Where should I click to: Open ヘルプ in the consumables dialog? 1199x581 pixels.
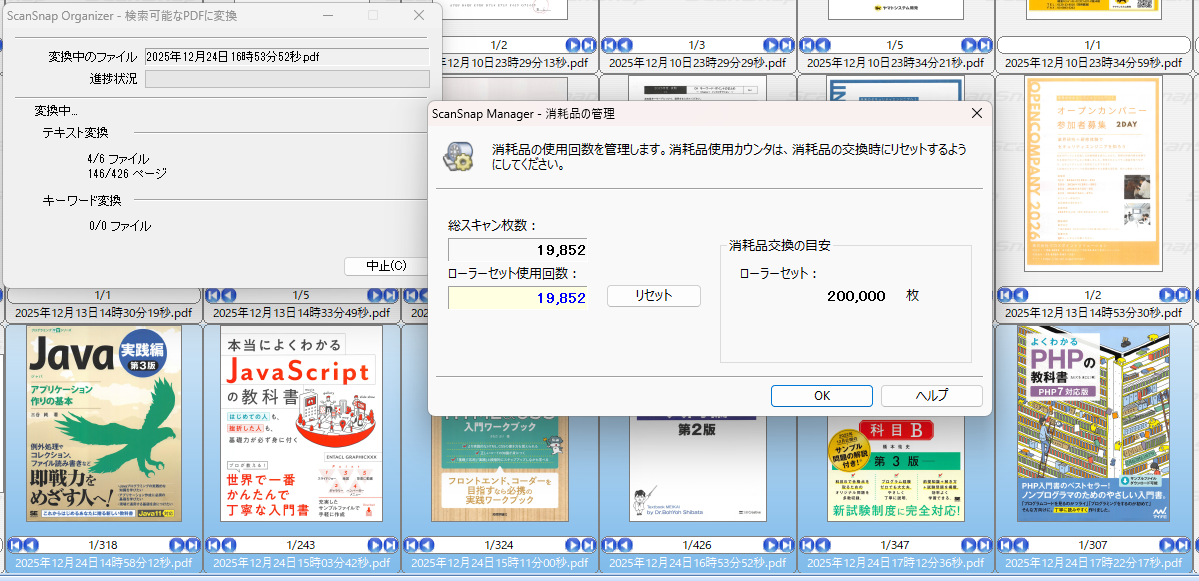click(x=931, y=395)
